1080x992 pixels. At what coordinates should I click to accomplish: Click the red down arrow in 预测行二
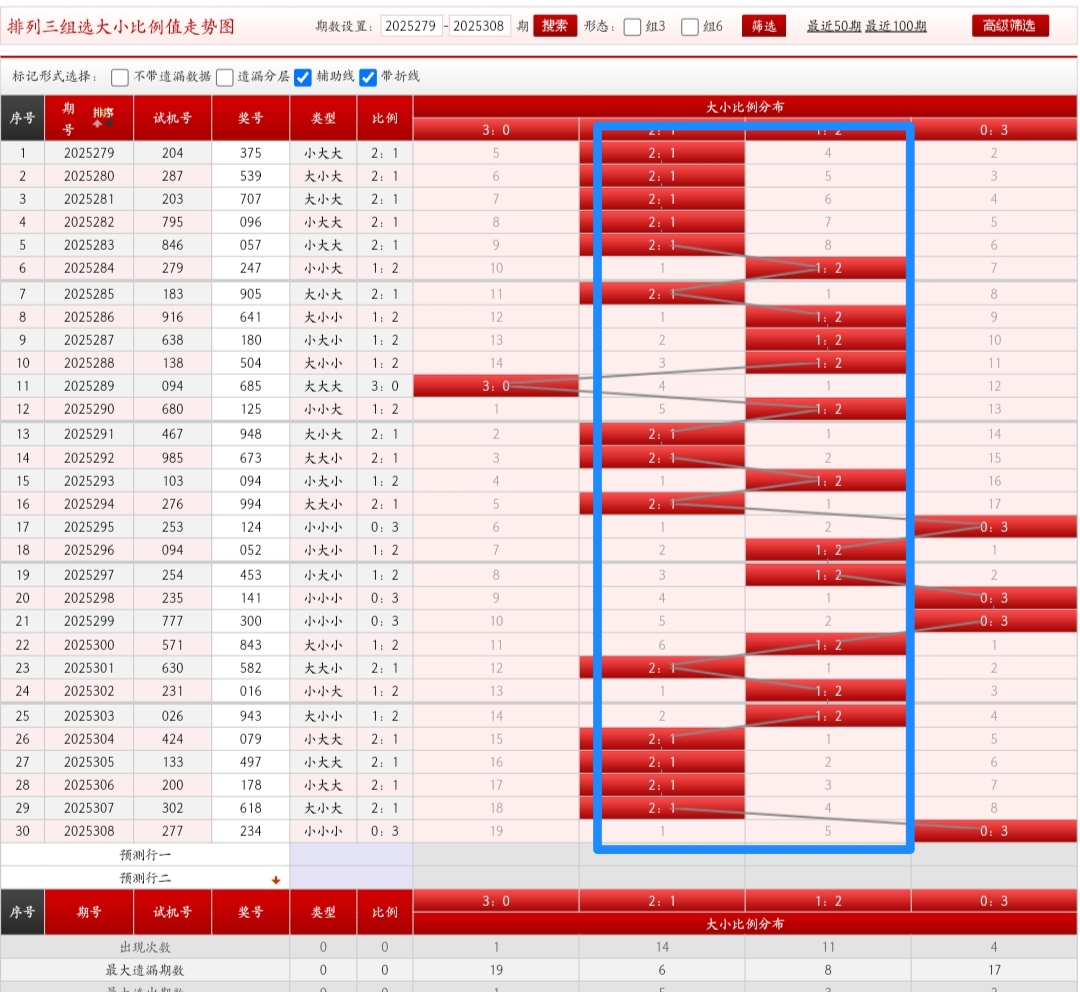coord(276,879)
